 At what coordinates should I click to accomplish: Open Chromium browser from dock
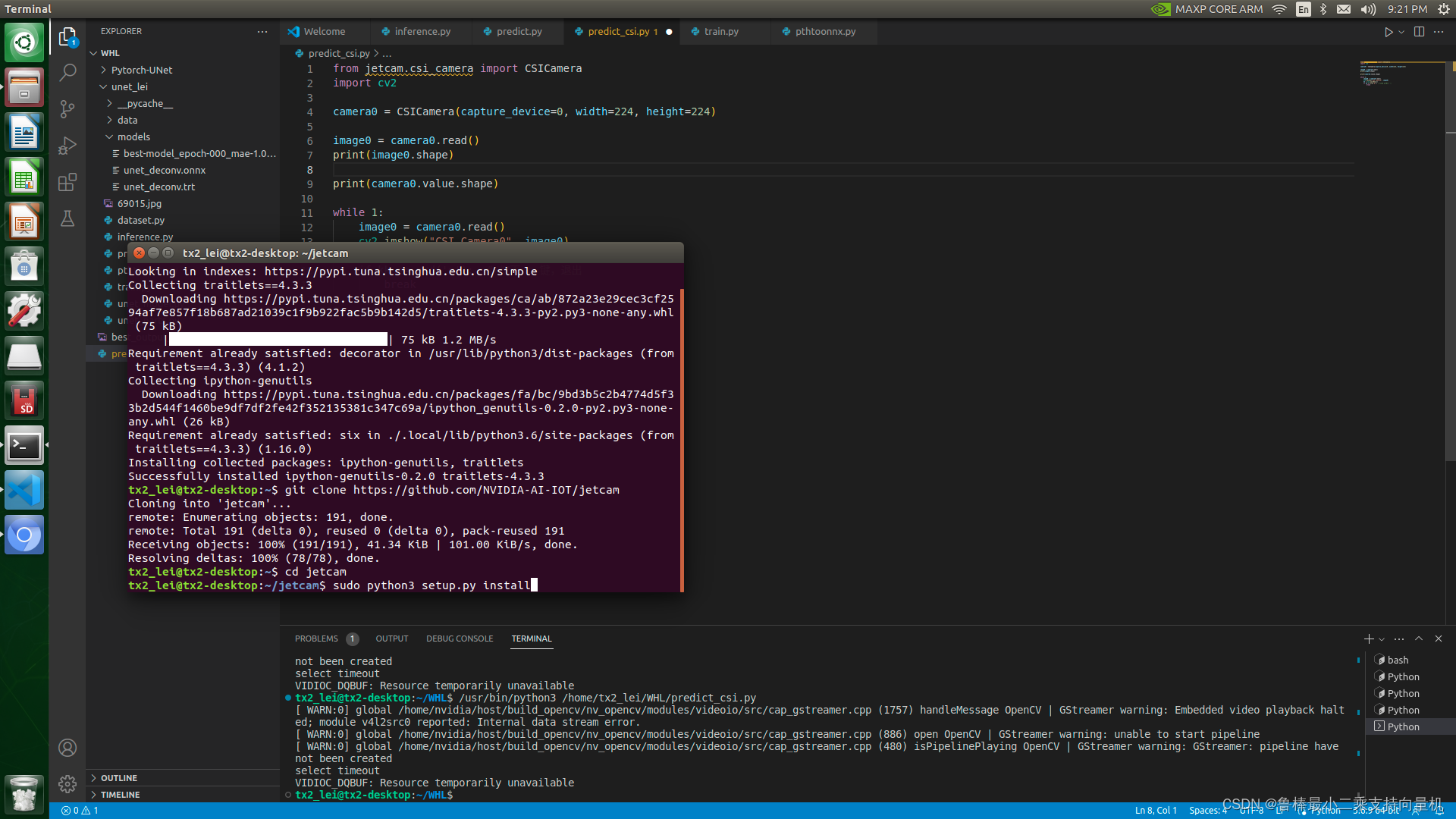24,535
